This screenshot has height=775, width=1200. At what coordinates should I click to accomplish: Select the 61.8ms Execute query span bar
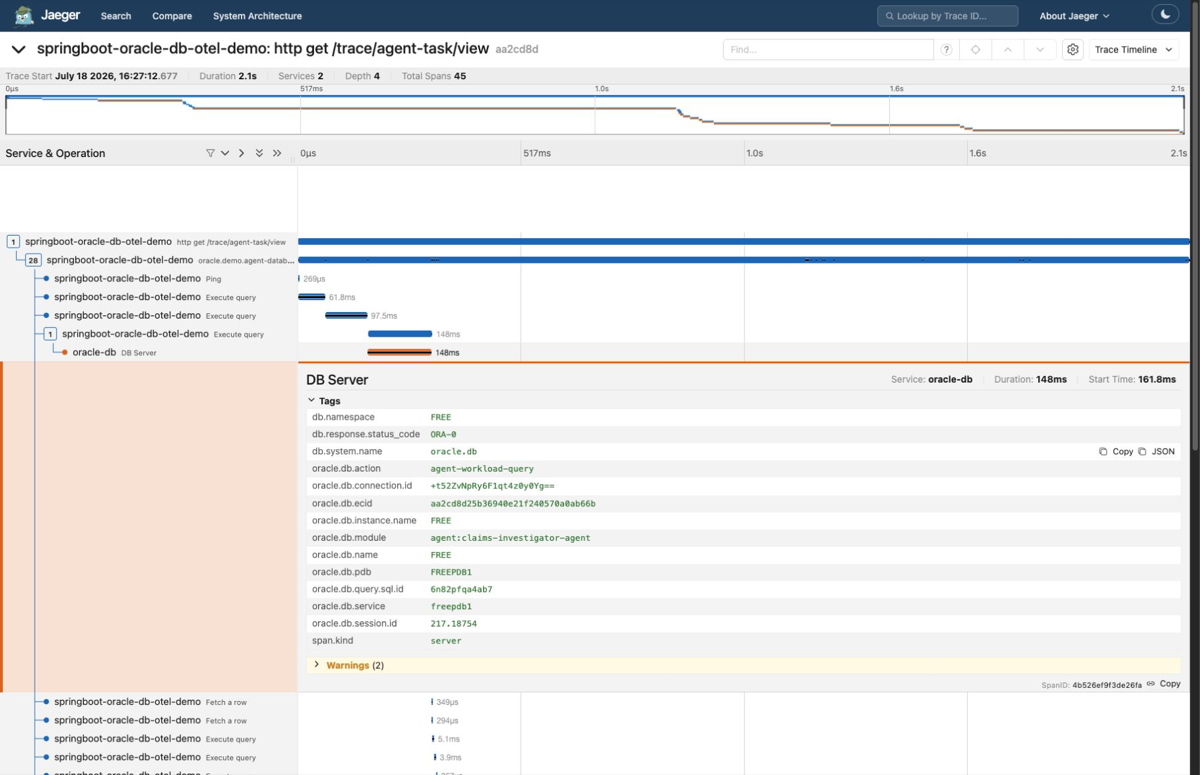[312, 297]
